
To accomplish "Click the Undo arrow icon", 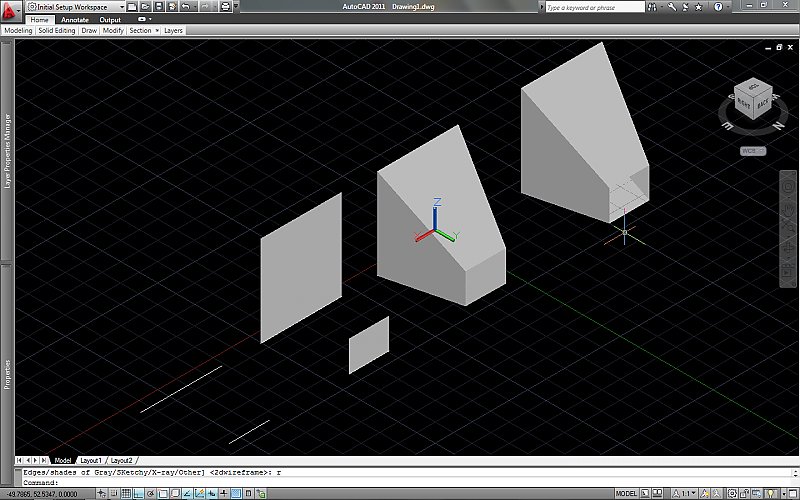I will [x=186, y=7].
